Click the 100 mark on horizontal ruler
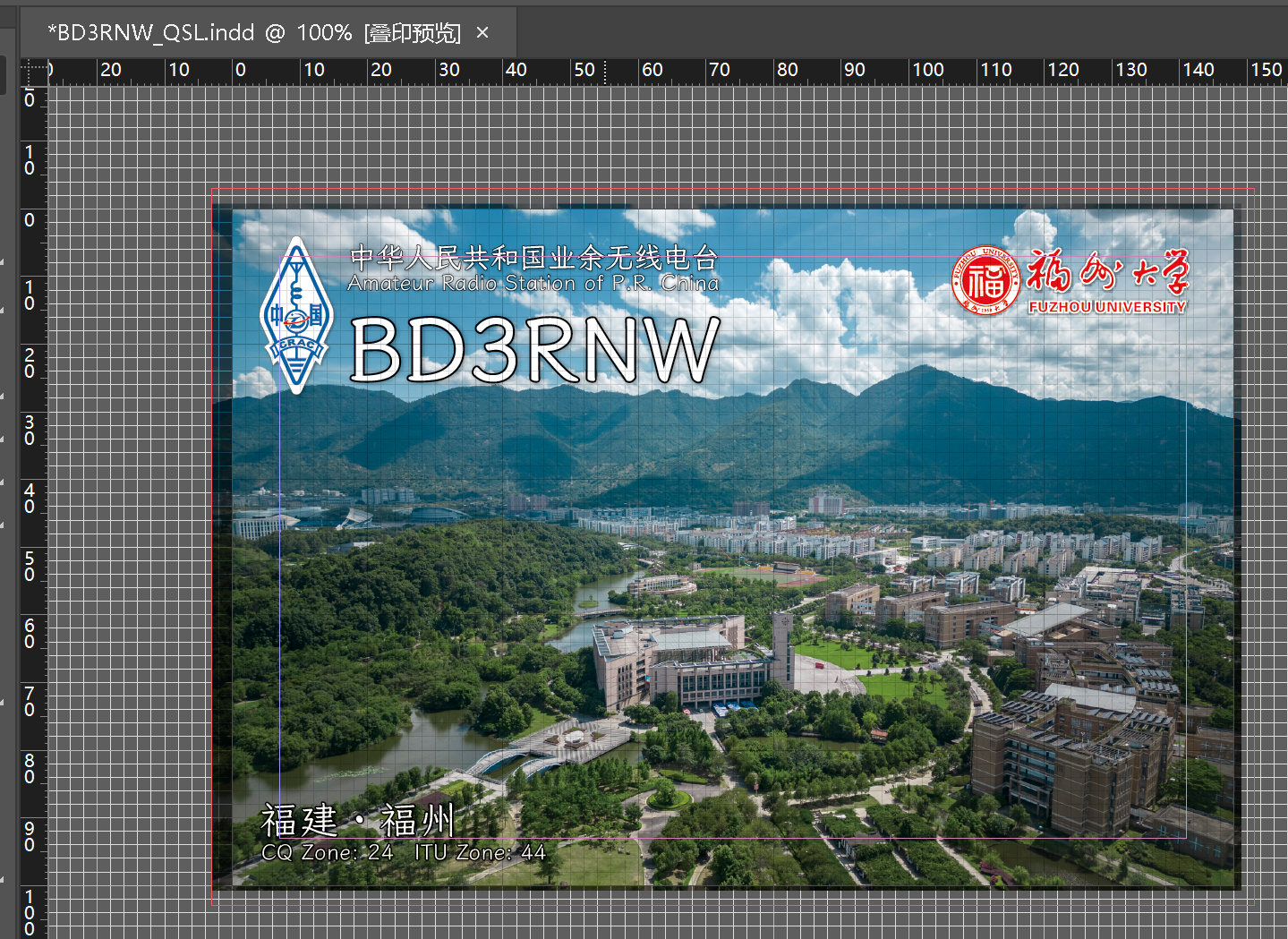 click(927, 70)
